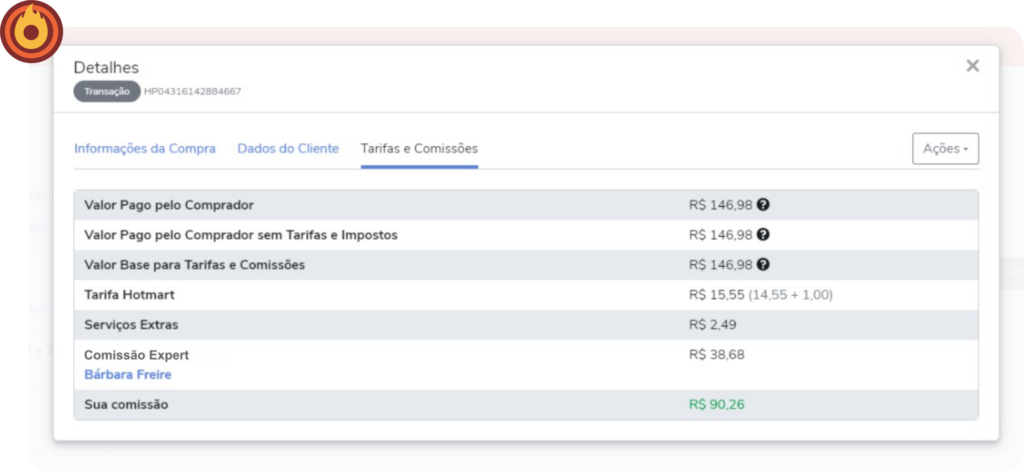Expand the Ações dropdown

pyautogui.click(x=945, y=149)
